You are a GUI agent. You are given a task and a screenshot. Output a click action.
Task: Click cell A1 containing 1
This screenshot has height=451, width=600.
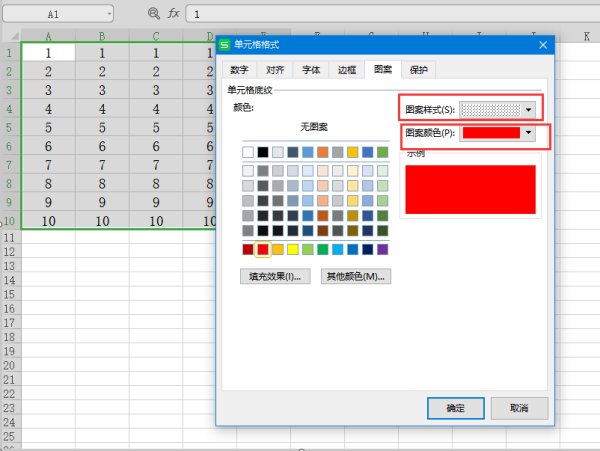click(48, 53)
